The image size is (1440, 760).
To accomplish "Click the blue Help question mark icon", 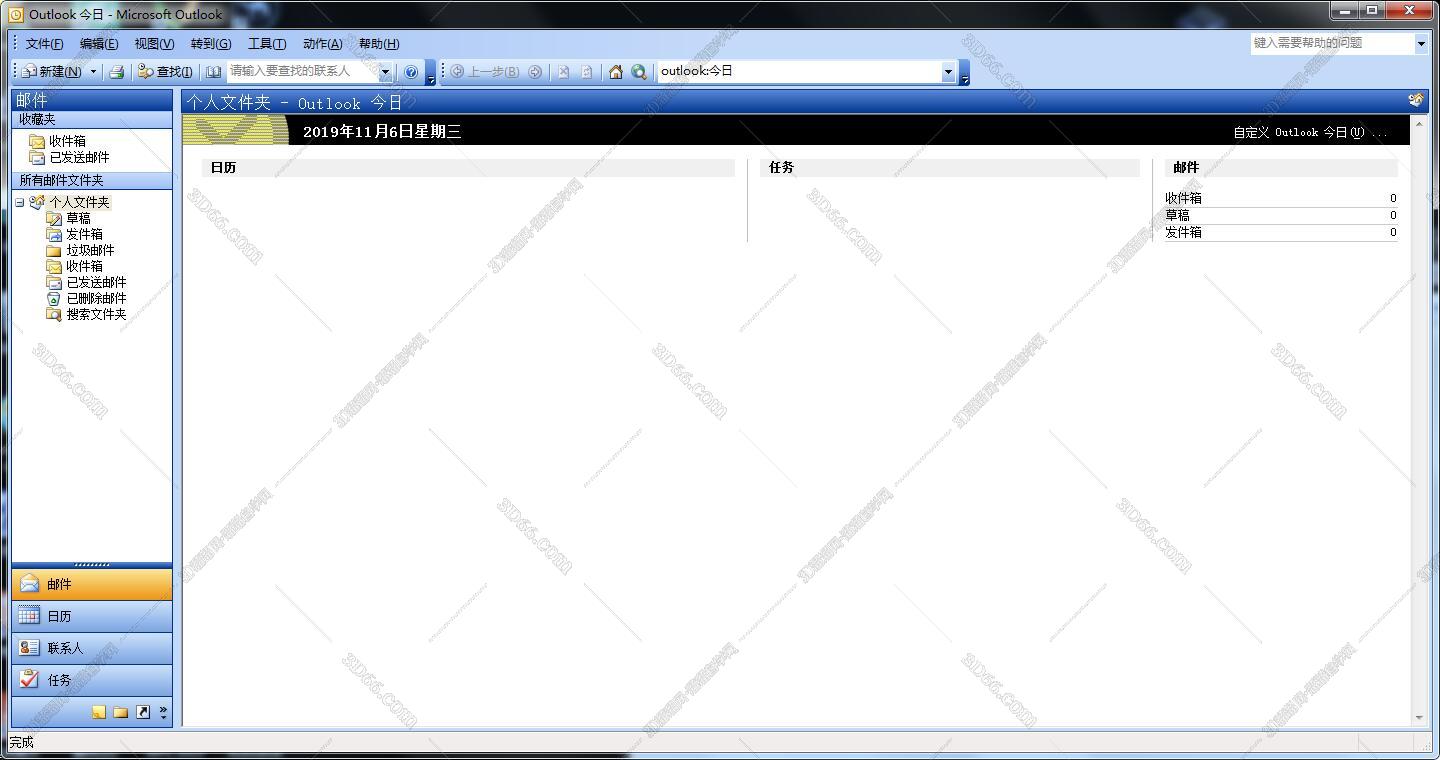I will [411, 72].
